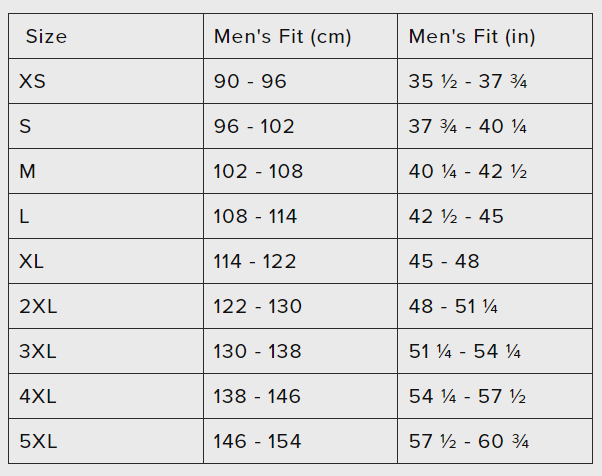
Task: Click the 102 - 108 cm cell
Action: pyautogui.click(x=258, y=171)
